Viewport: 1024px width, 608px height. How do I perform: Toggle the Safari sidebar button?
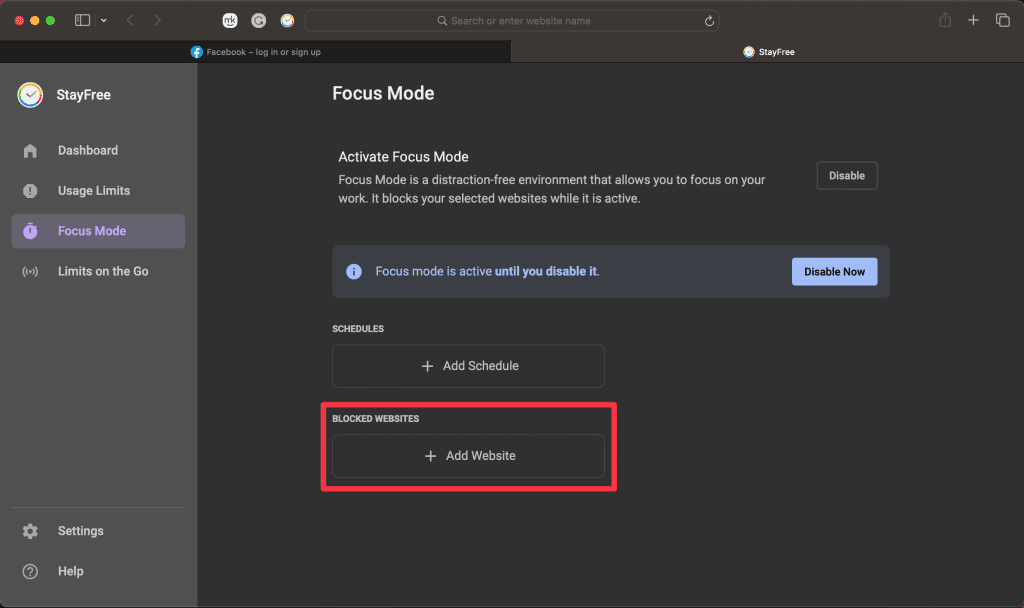coord(82,20)
